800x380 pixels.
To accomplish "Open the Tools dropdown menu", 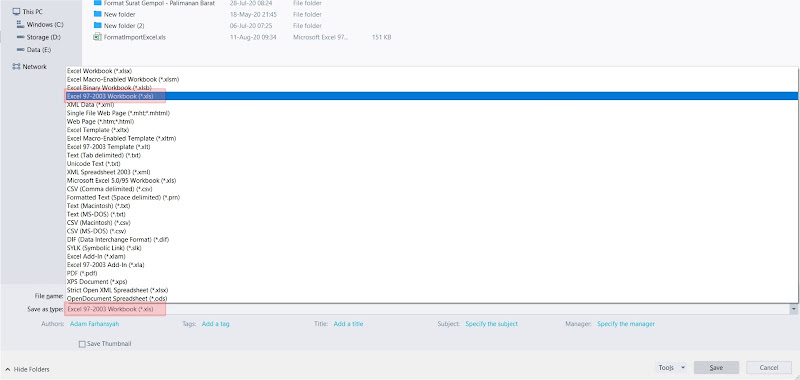I will point(671,368).
